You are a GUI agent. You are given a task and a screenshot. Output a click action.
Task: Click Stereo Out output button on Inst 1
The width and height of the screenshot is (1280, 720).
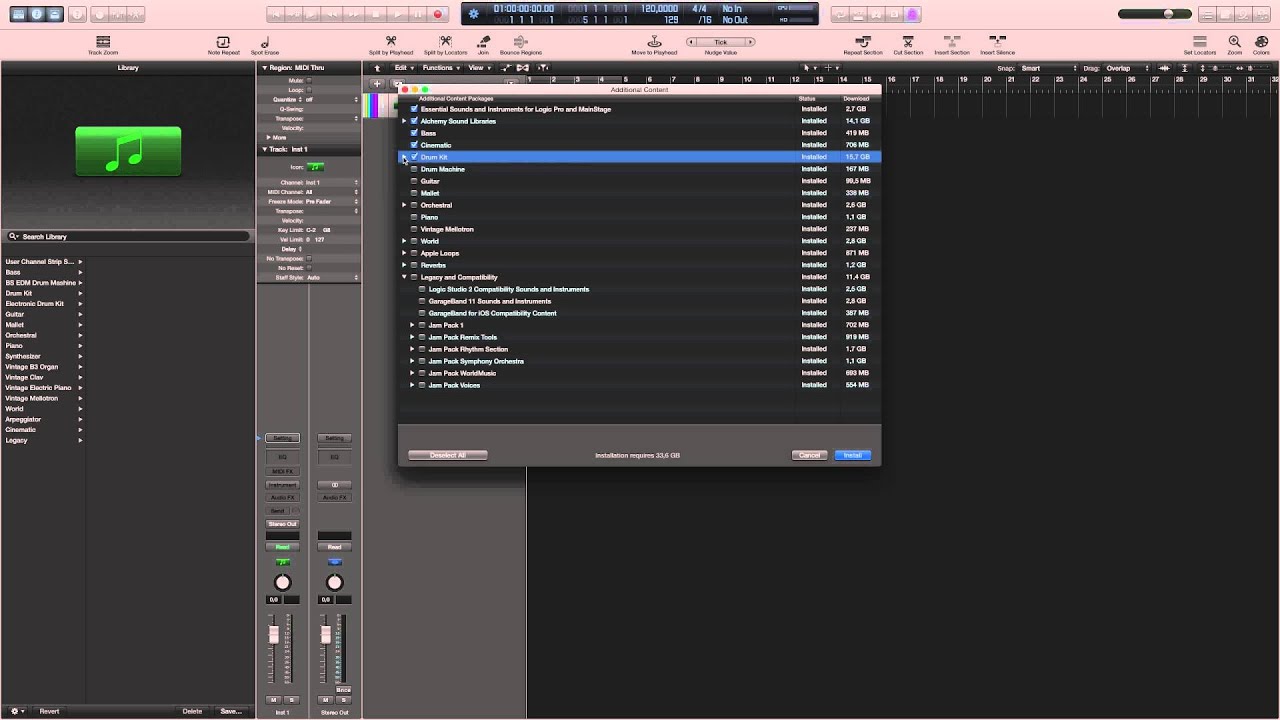tap(282, 524)
